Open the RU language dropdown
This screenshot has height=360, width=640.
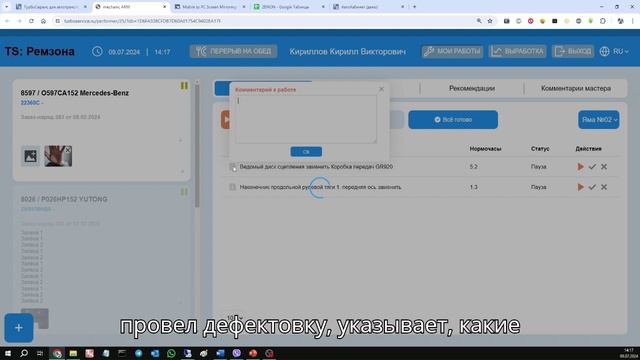pos(620,51)
